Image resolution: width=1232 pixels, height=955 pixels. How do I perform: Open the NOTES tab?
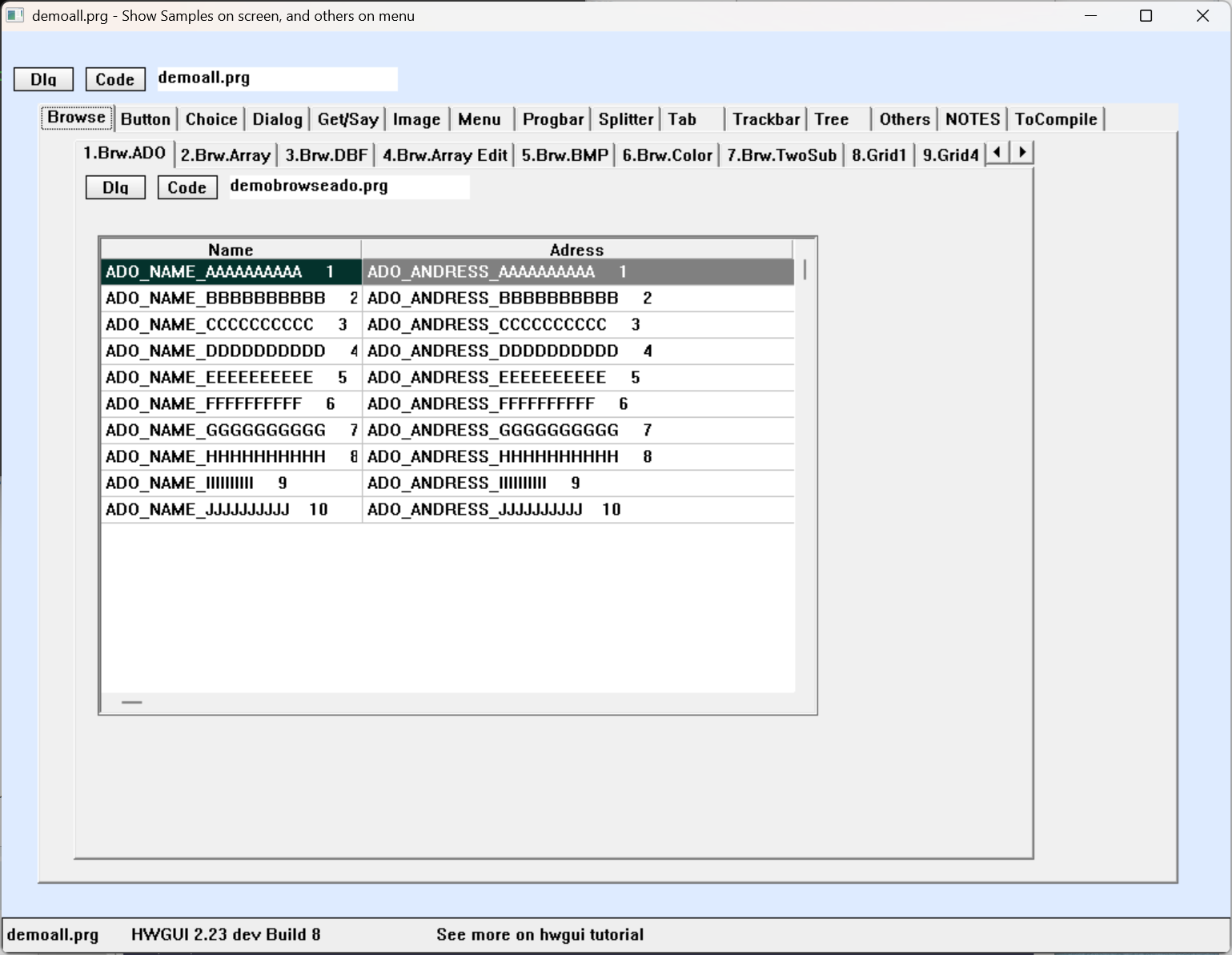(x=972, y=119)
